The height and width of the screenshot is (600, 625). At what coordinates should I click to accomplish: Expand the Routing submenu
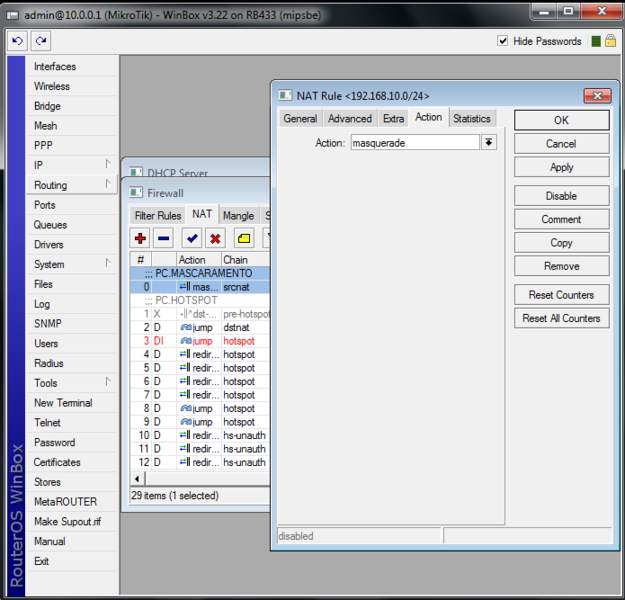pos(70,185)
